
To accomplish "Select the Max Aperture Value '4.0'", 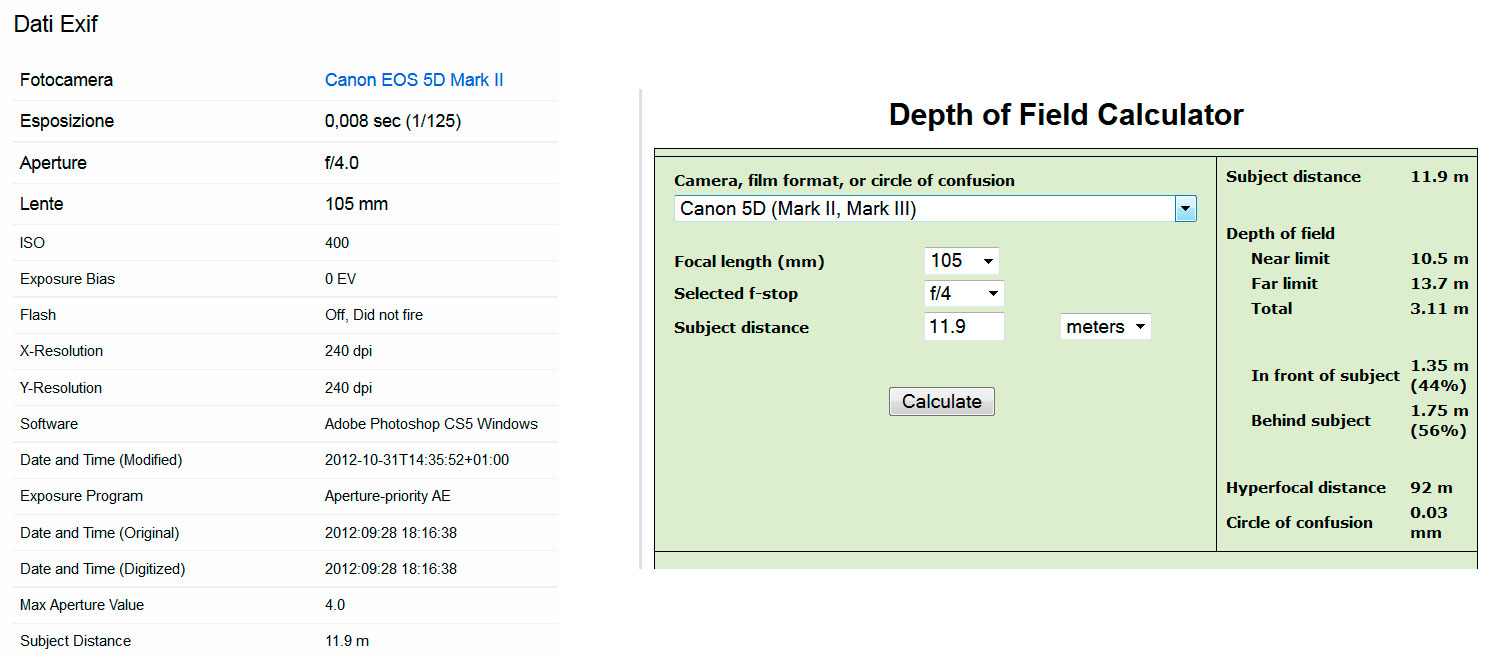I will pyautogui.click(x=335, y=605).
